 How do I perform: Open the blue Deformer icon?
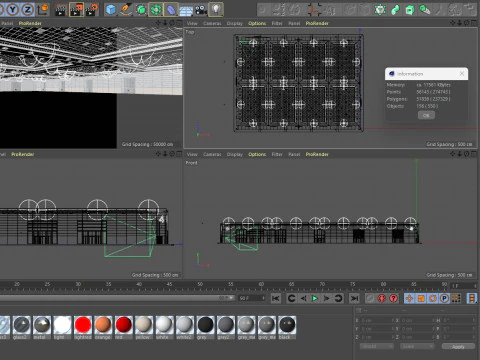(x=171, y=10)
